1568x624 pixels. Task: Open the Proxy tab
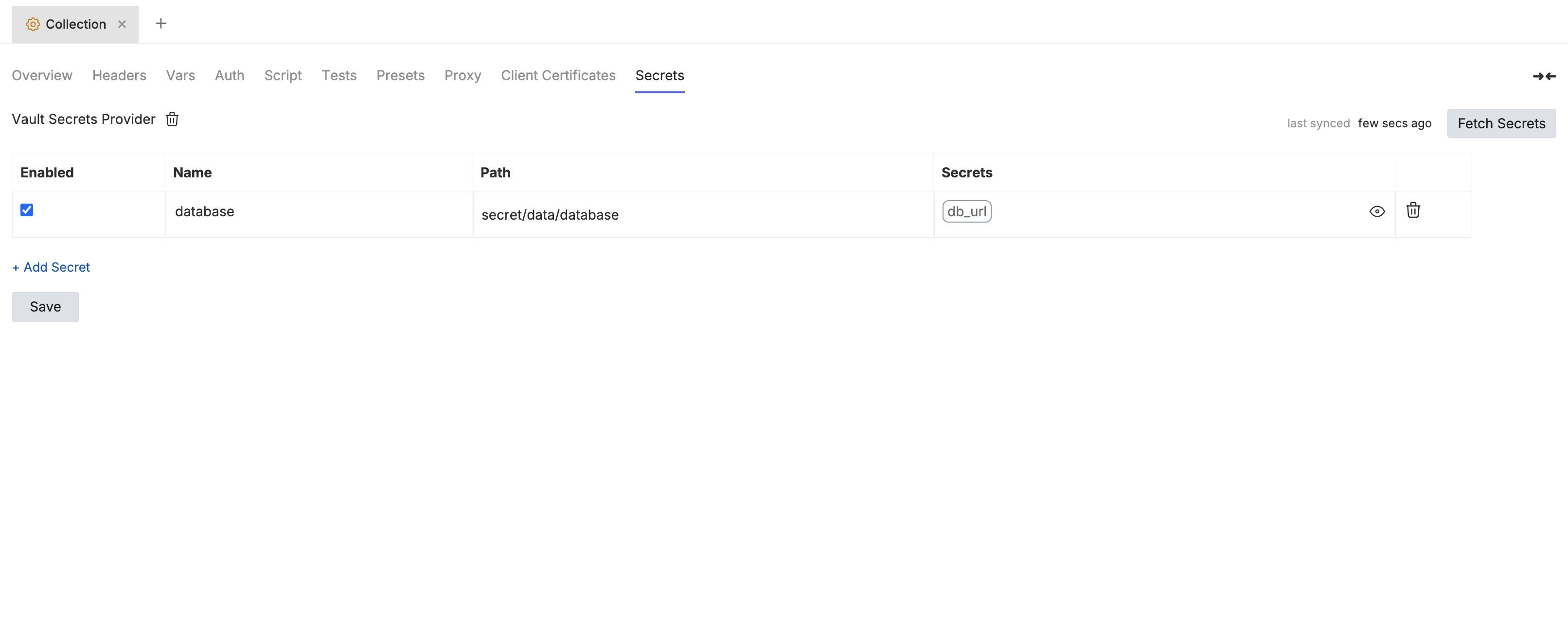click(463, 75)
